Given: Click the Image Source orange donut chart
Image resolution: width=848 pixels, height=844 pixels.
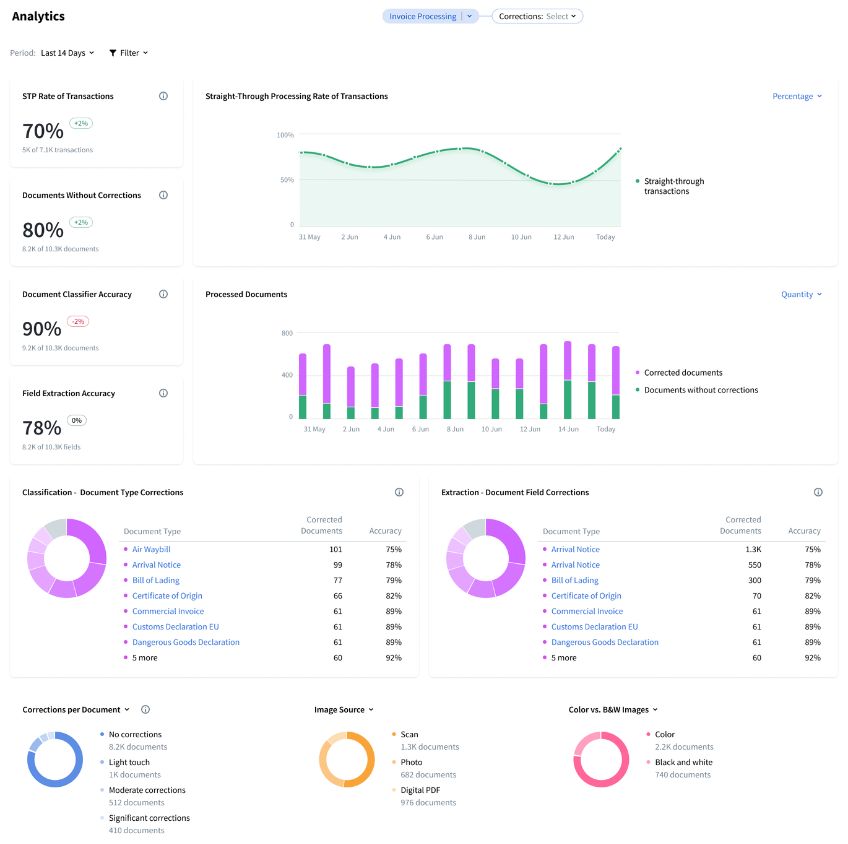Looking at the screenshot, I should tap(347, 759).
